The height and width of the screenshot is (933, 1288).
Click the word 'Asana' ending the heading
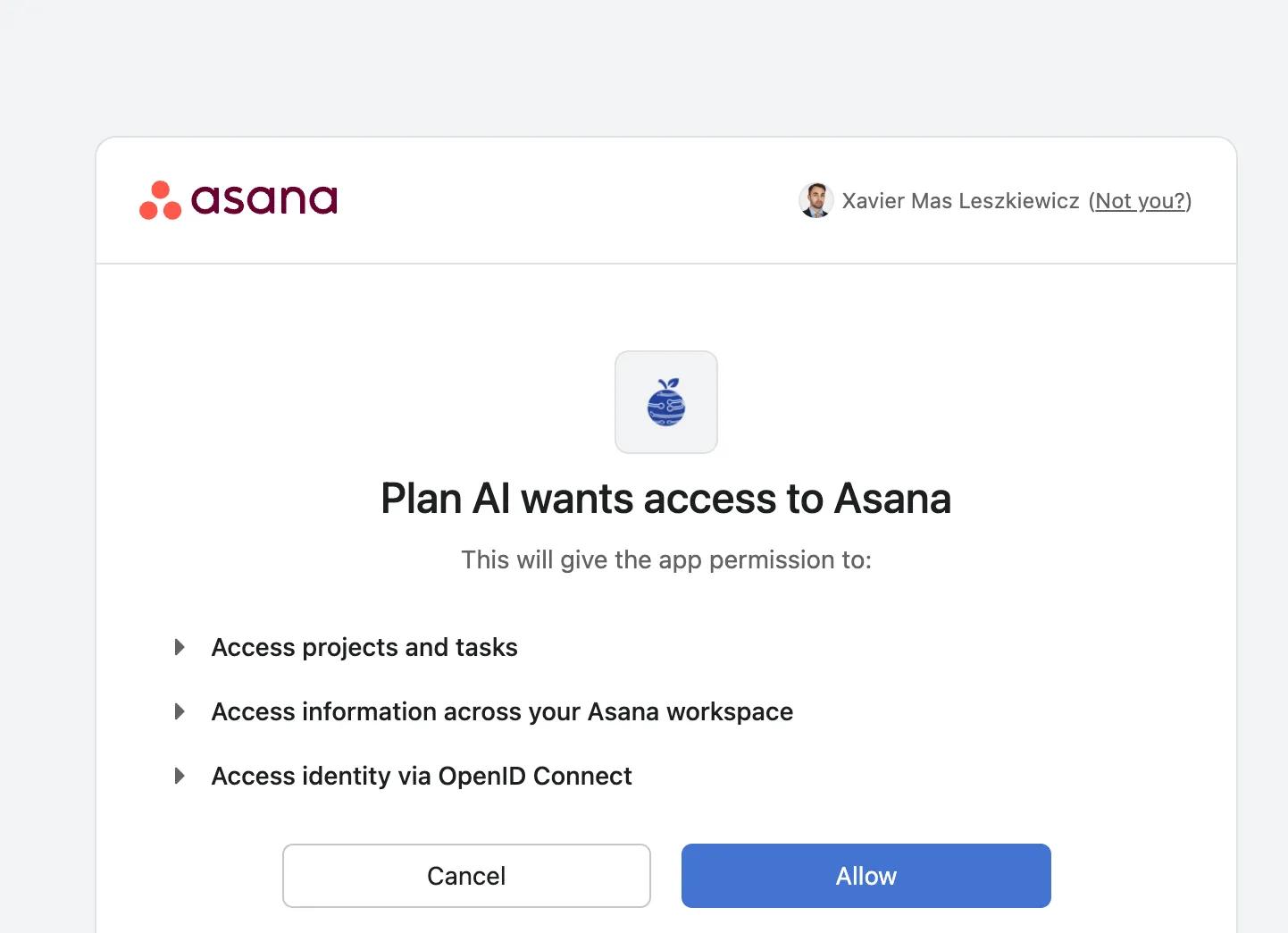coord(892,499)
